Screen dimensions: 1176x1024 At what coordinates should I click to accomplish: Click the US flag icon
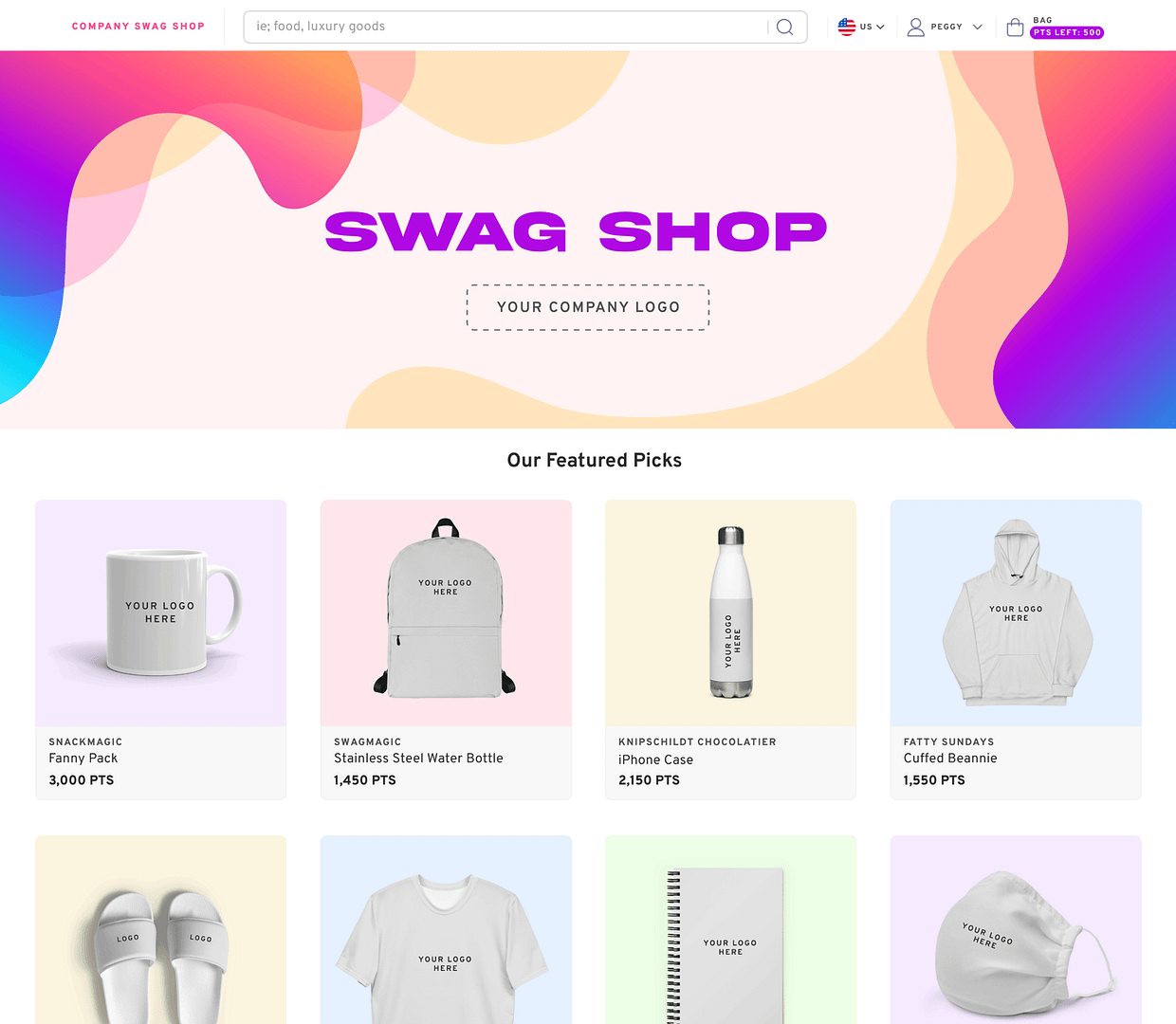pos(847,27)
